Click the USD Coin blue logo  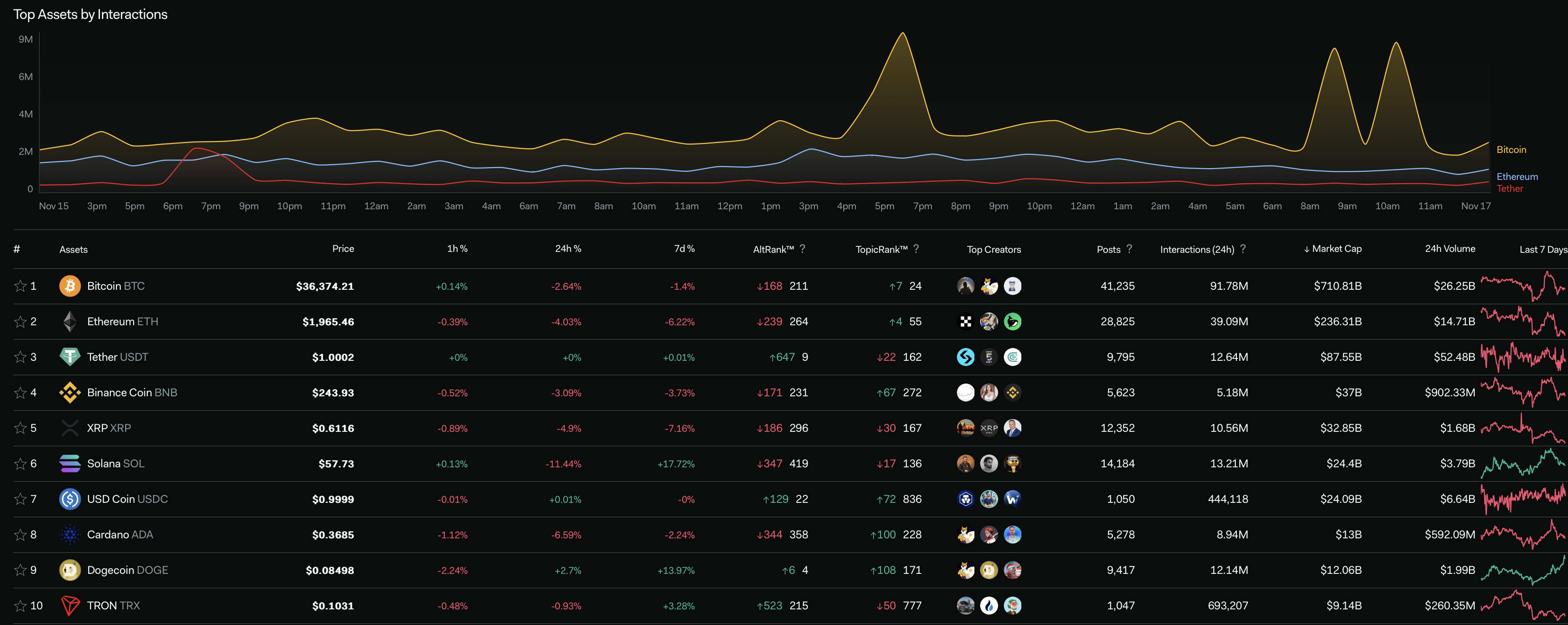(x=69, y=499)
